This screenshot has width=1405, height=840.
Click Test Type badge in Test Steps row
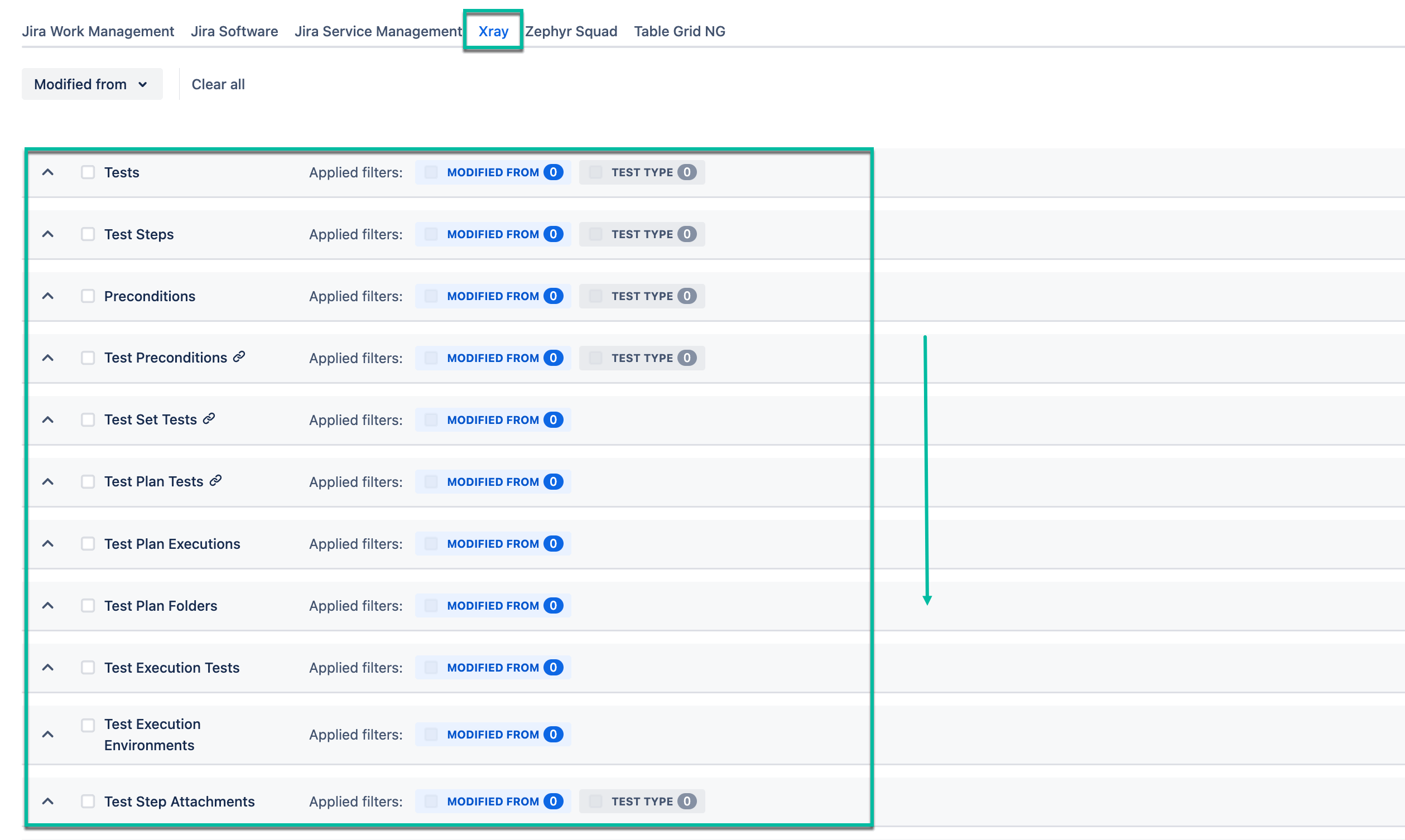[x=641, y=234]
